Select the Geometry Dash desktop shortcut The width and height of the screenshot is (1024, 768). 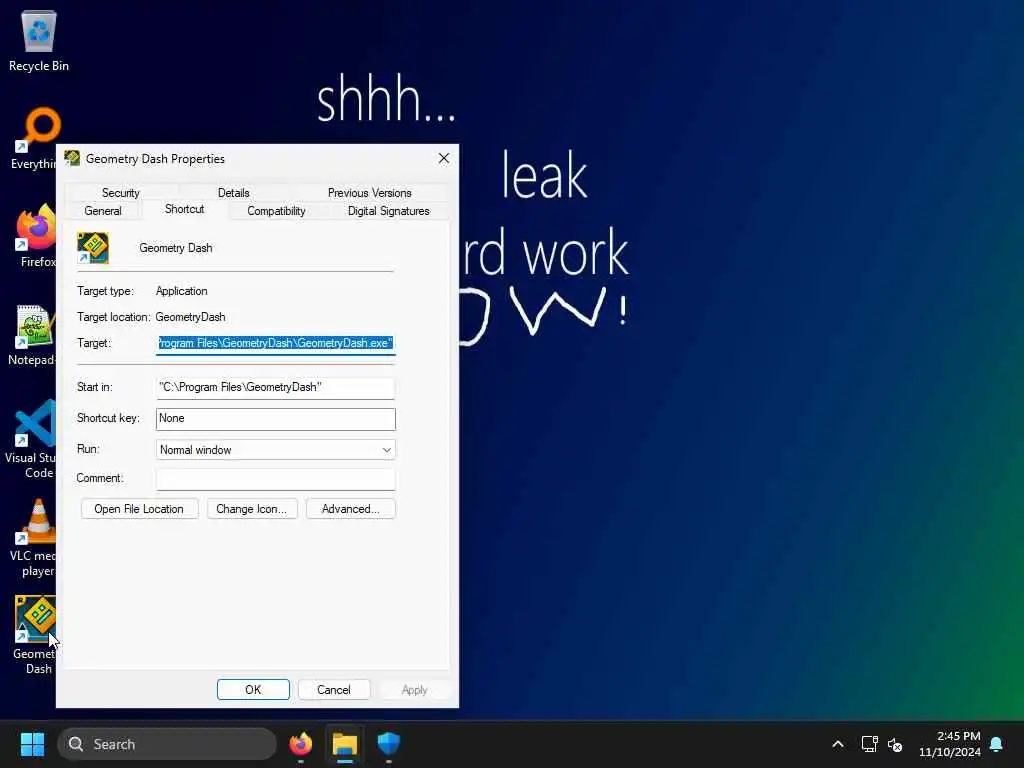(x=34, y=635)
